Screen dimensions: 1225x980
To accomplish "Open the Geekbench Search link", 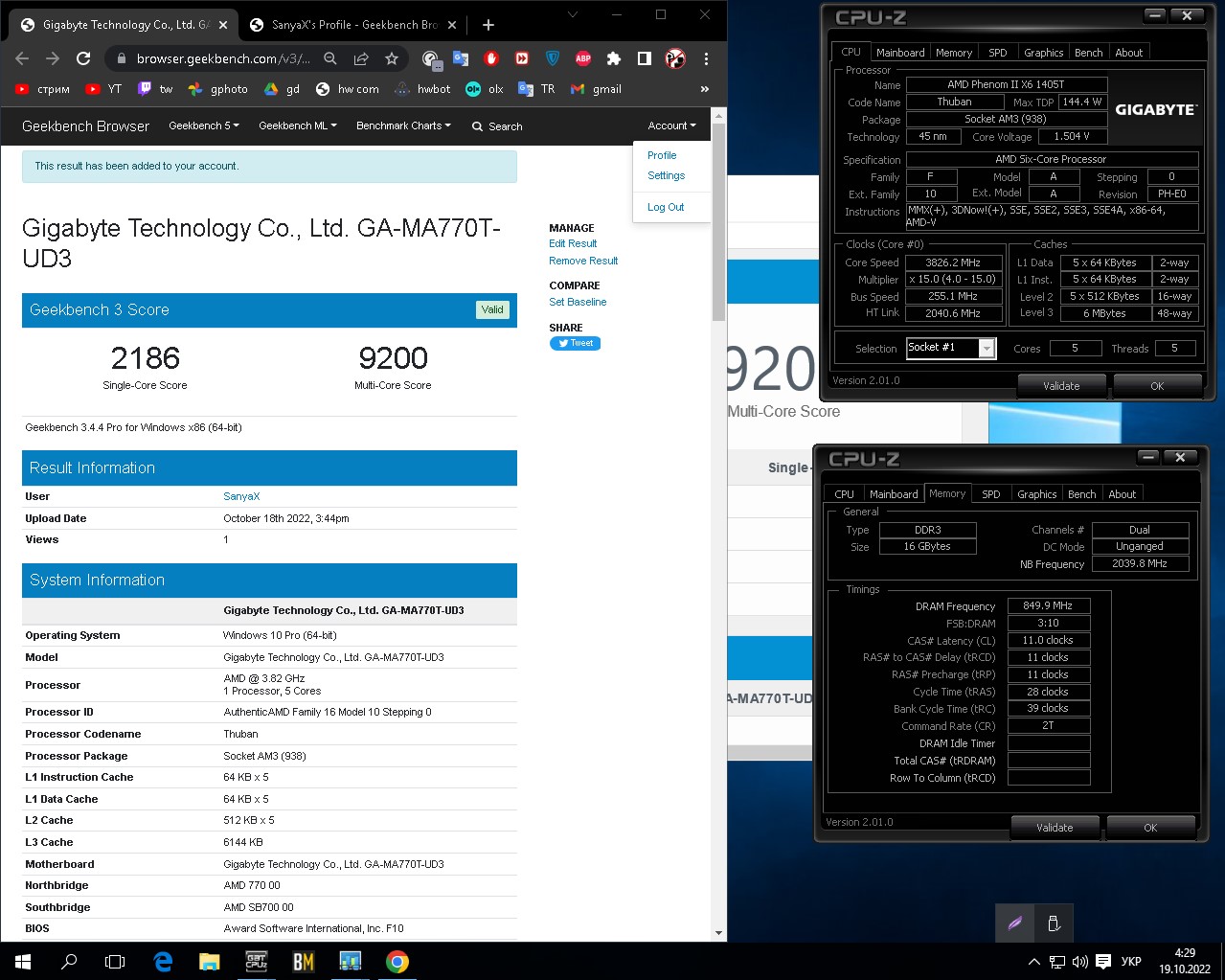I will coord(497,125).
